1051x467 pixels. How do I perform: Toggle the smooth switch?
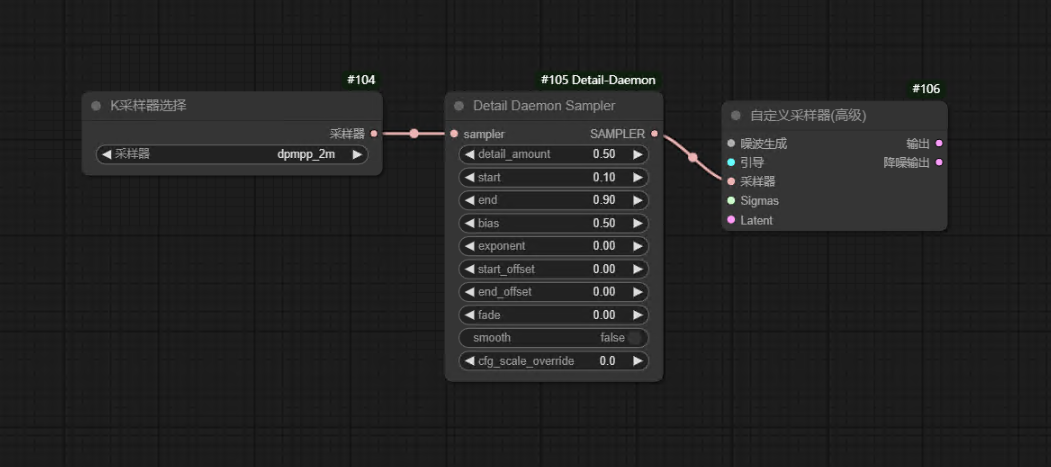point(633,338)
